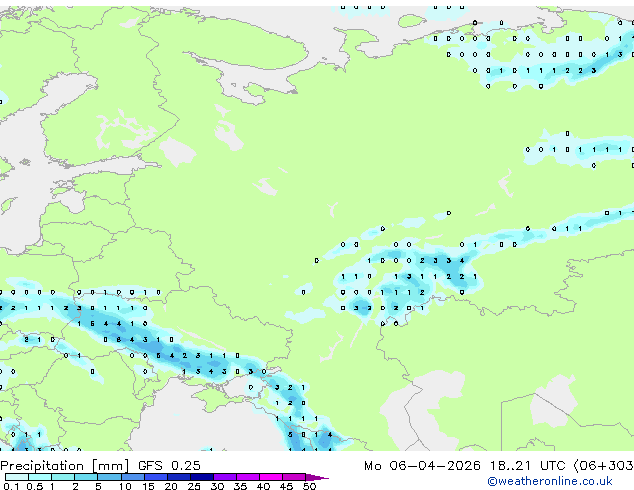Select the 20–25 mm legend swatch
The width and height of the screenshot is (634, 490).
(178, 477)
